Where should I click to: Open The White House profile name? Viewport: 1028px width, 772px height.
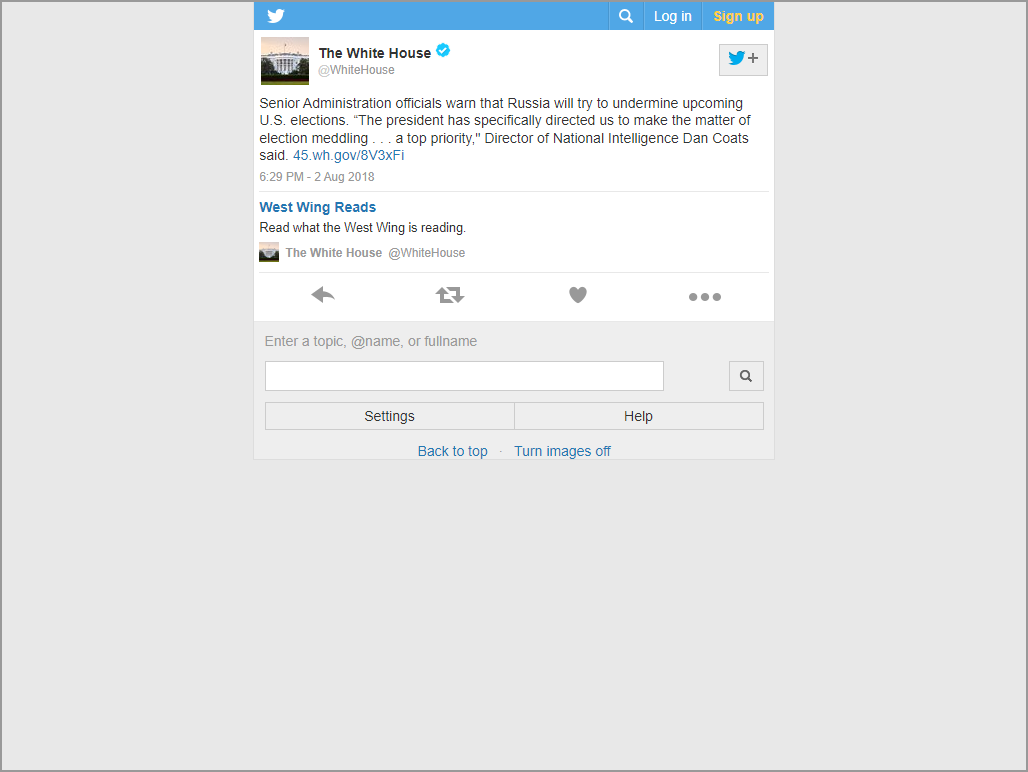point(375,53)
